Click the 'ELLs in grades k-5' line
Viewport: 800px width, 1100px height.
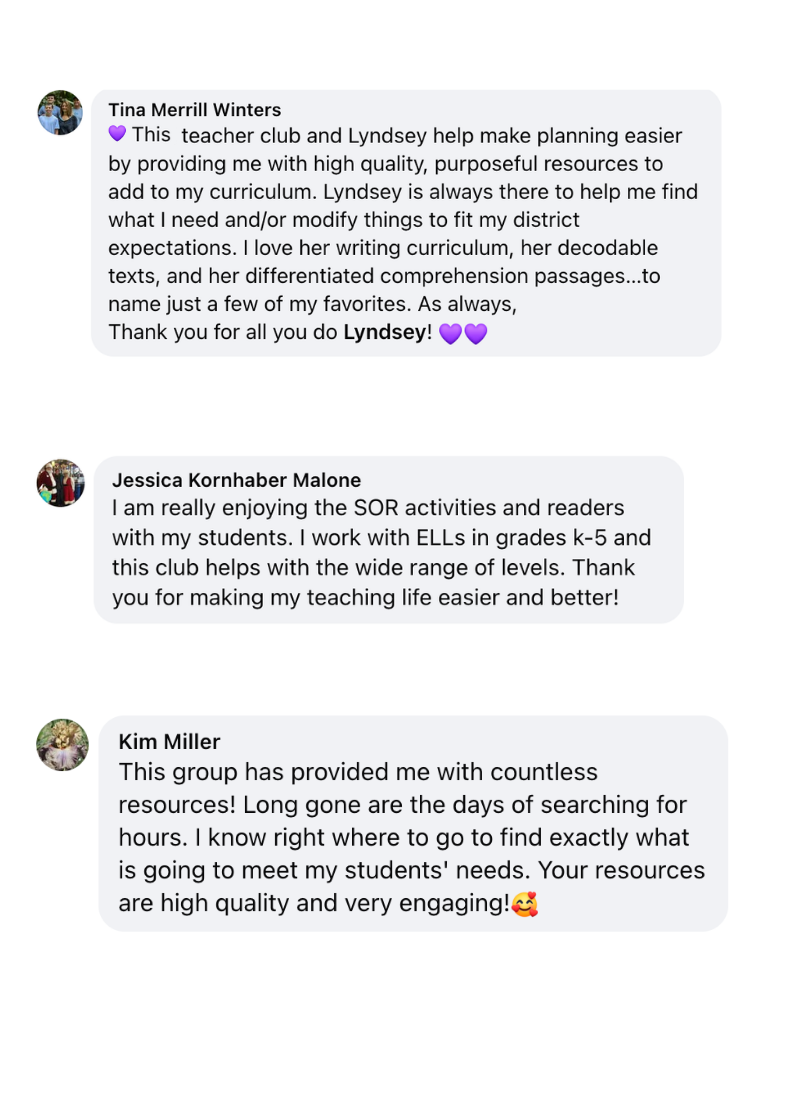pyautogui.click(x=382, y=537)
